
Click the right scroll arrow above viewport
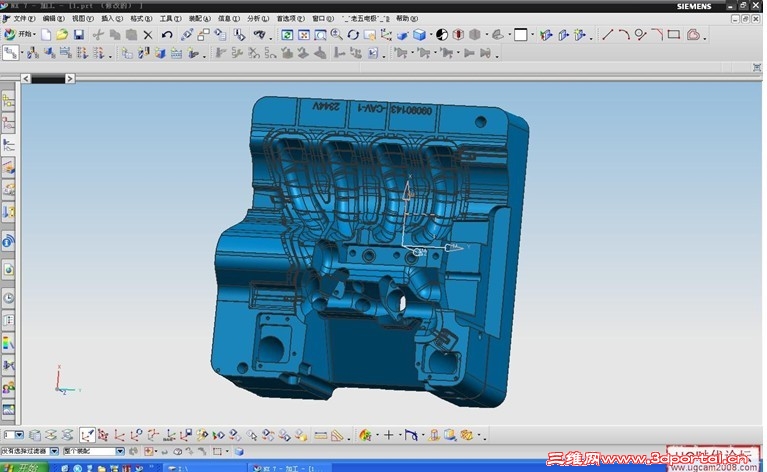pos(70,78)
